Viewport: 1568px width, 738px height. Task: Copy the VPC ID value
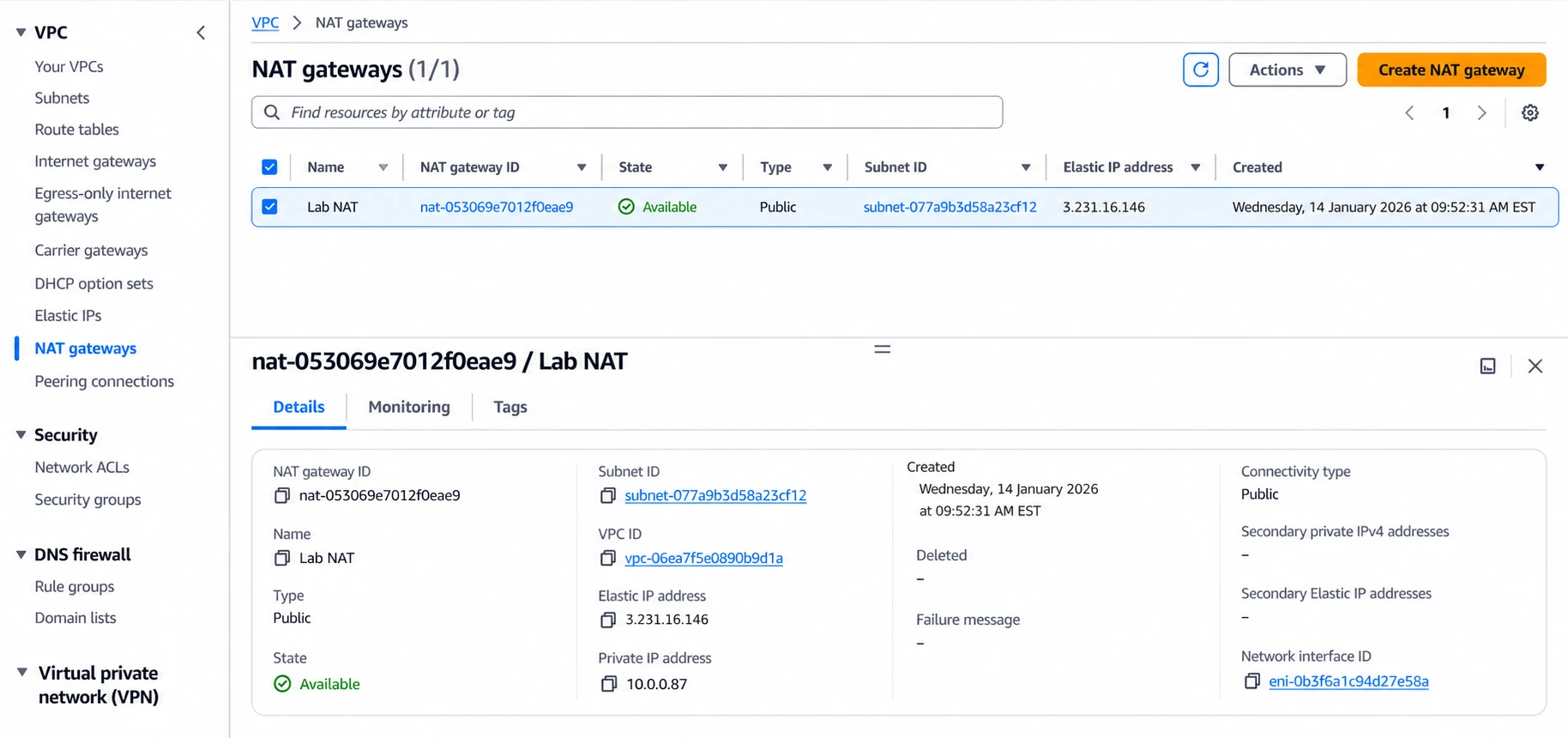click(x=607, y=558)
